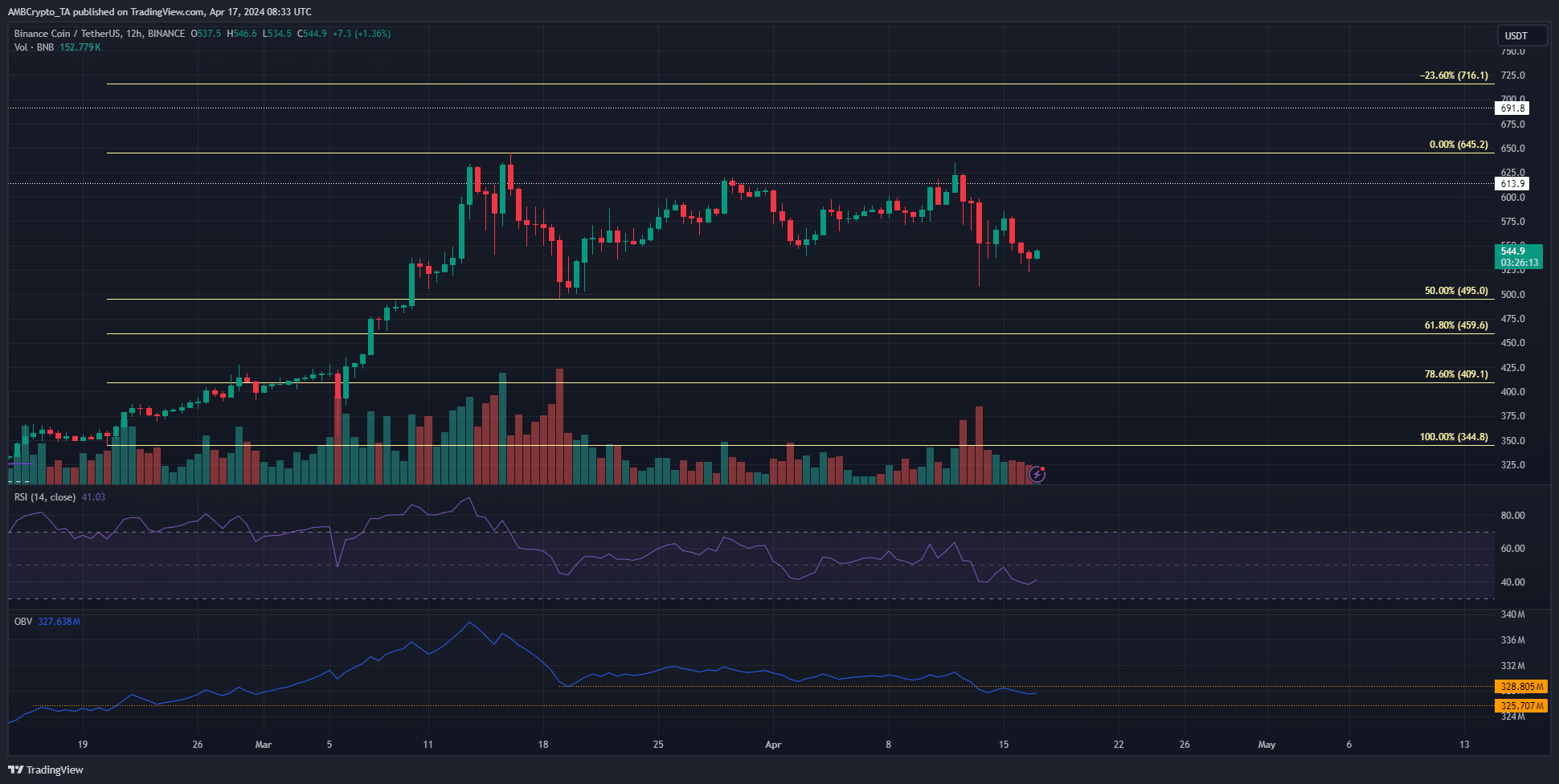The height and width of the screenshot is (784, 1559).
Task: Click the 500.0 price axis value
Action: 1512,295
